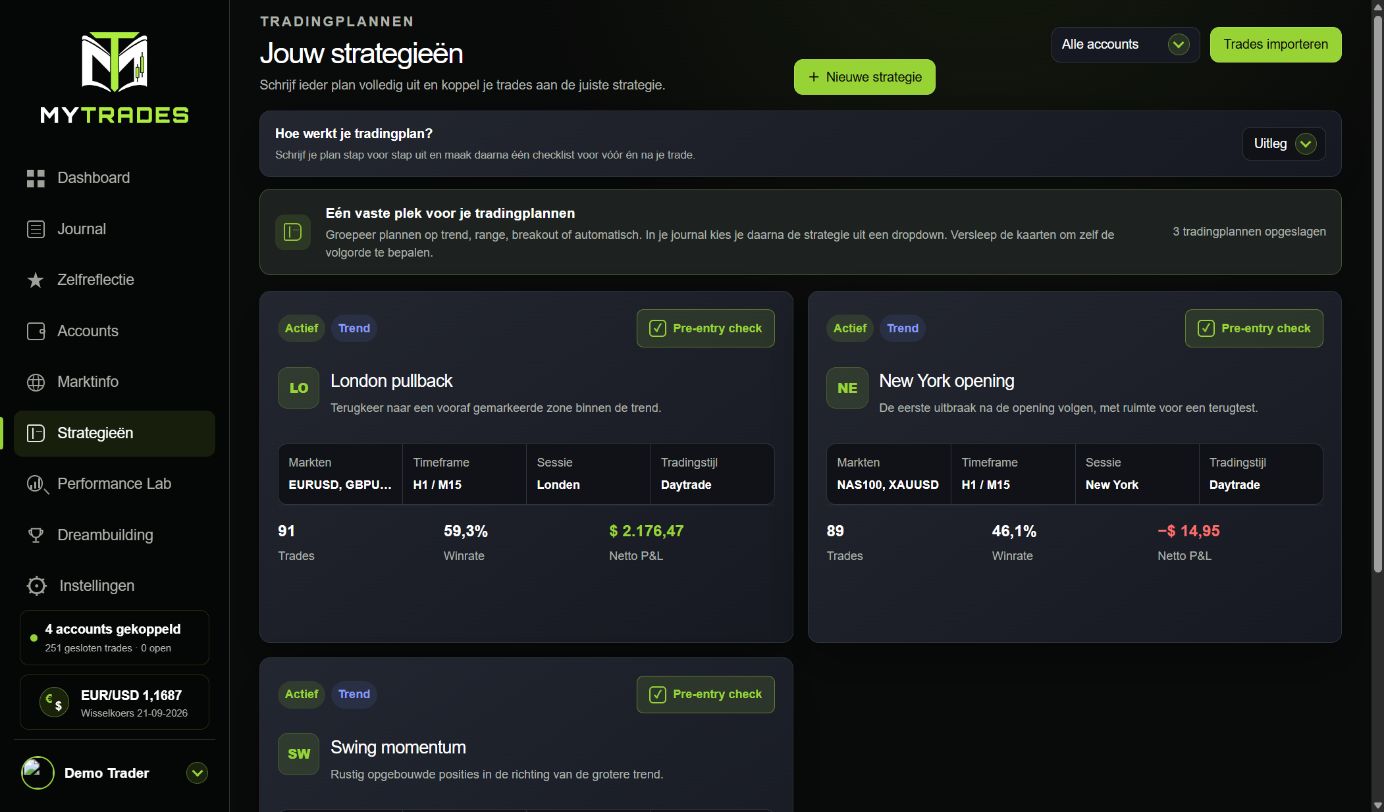Click the NAS100, XAUUSD markets value

888,485
